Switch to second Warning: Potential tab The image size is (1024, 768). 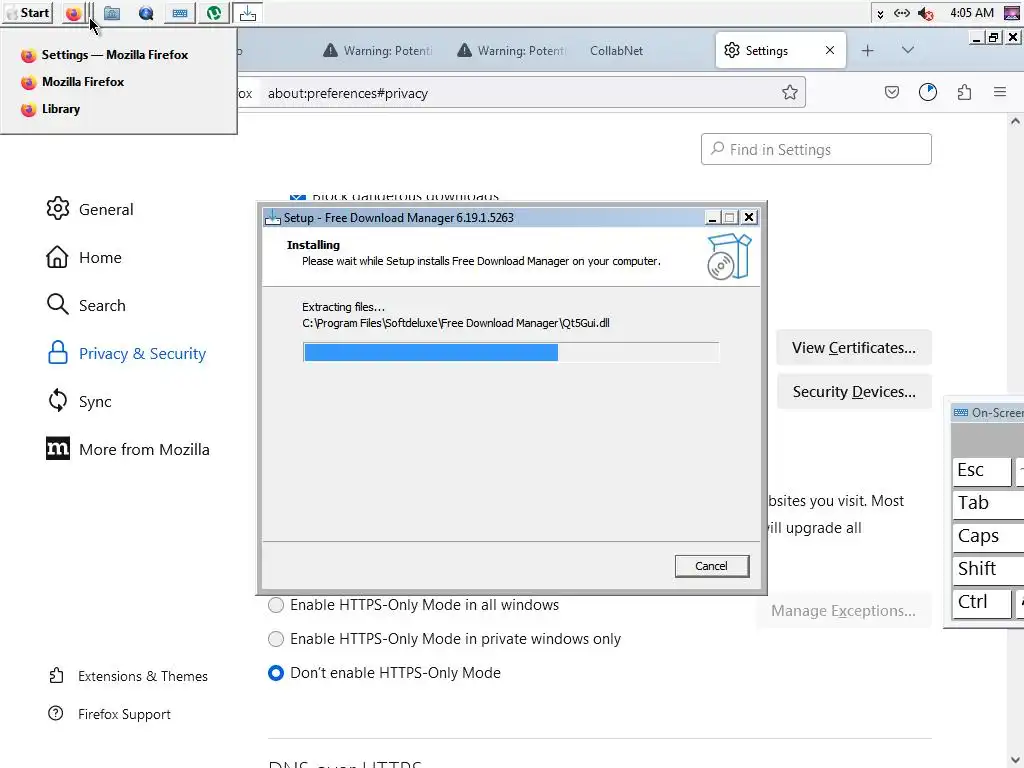point(512,50)
